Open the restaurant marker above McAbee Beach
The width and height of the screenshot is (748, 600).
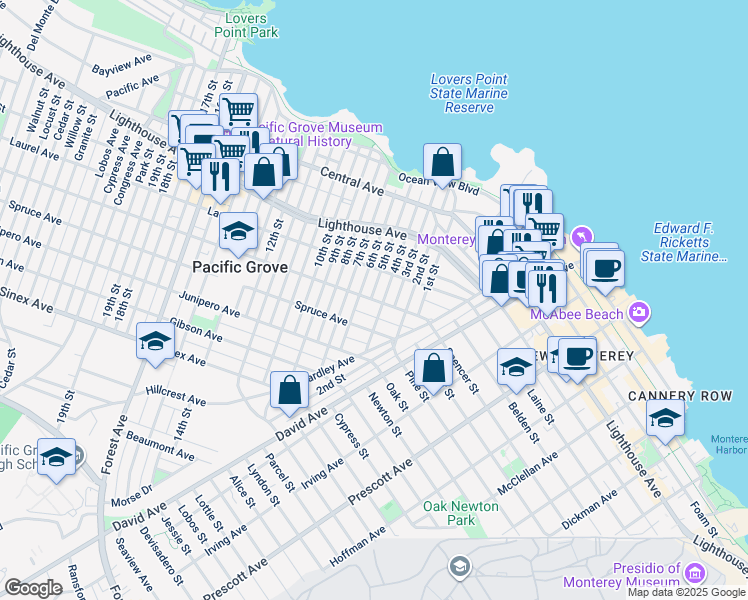click(x=547, y=290)
